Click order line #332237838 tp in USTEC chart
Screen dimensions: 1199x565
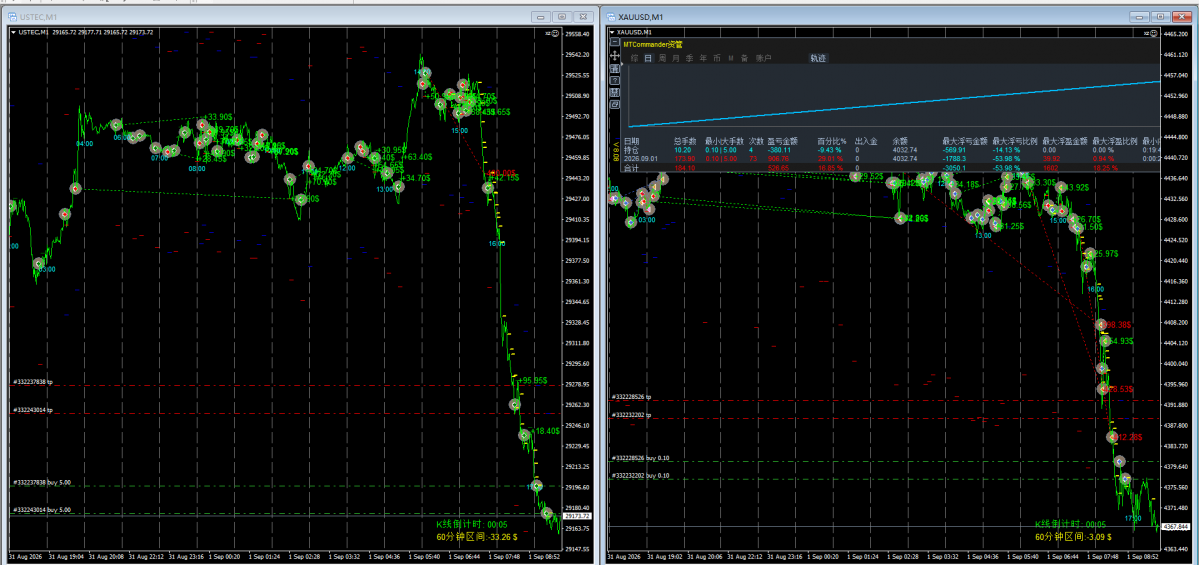coord(32,382)
